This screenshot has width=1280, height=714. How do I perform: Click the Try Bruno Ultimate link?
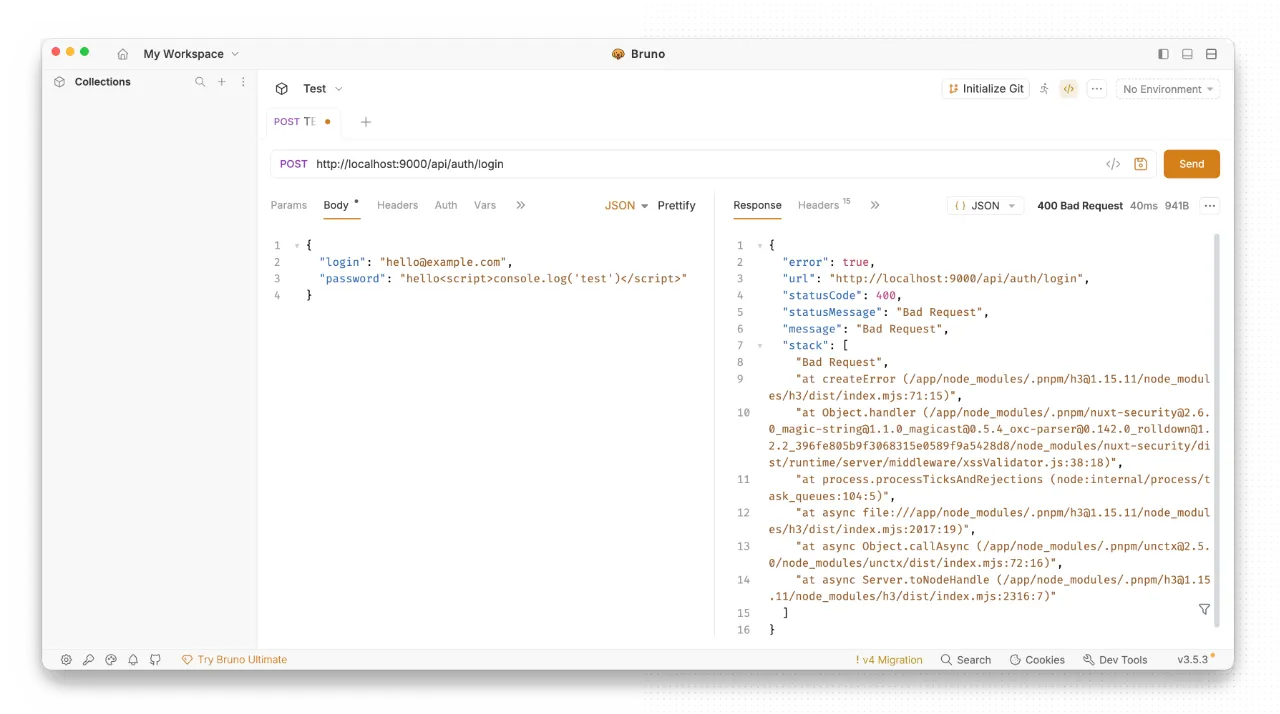[x=234, y=660]
